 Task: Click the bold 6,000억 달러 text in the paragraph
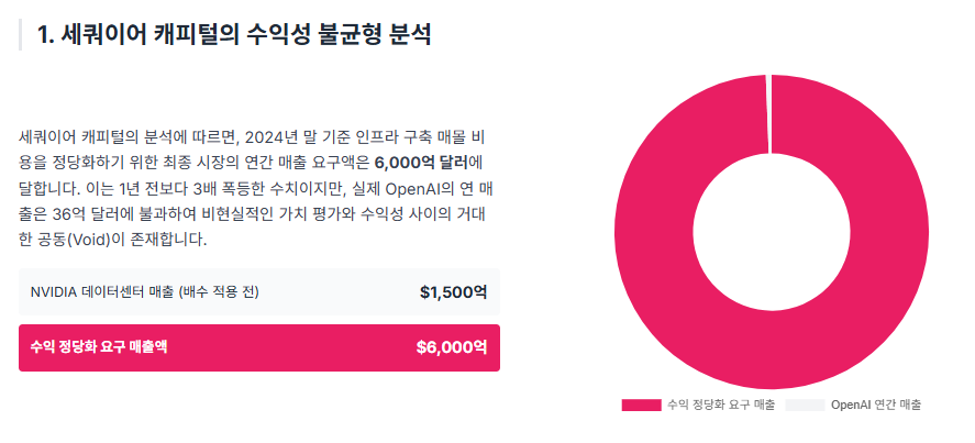[x=423, y=162]
